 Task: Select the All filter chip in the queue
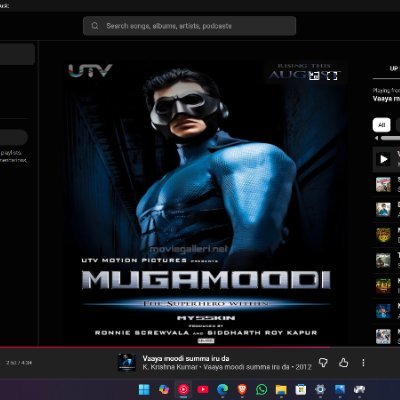click(382, 125)
